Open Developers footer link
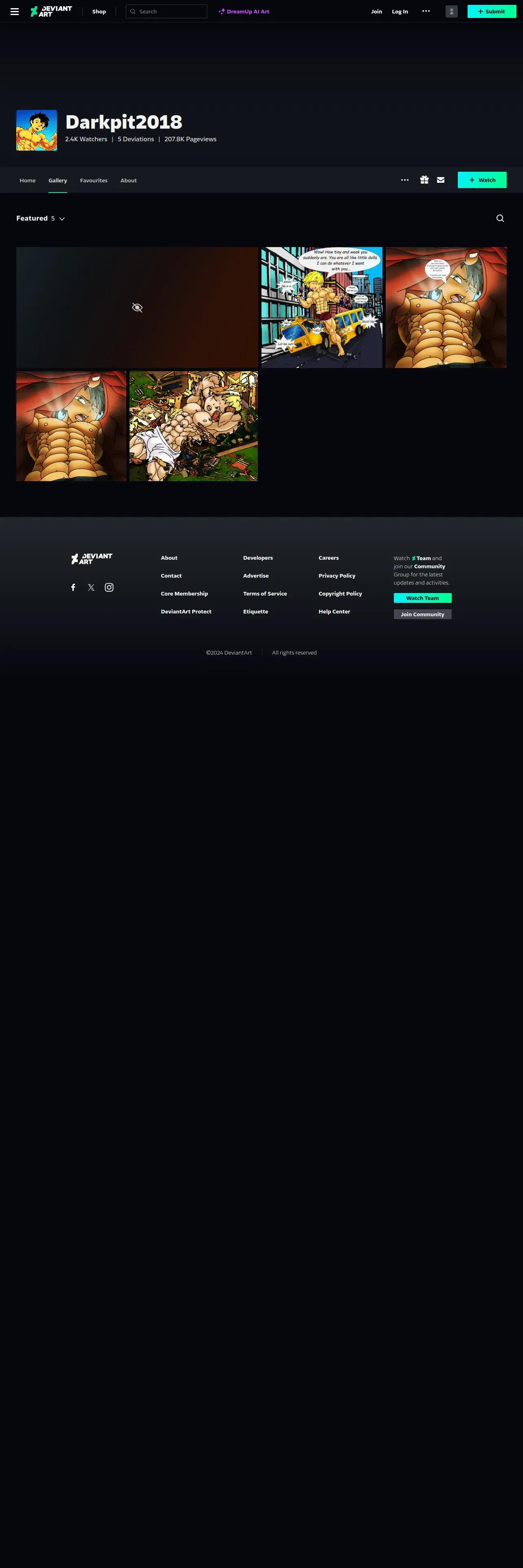523x1568 pixels. pos(258,558)
